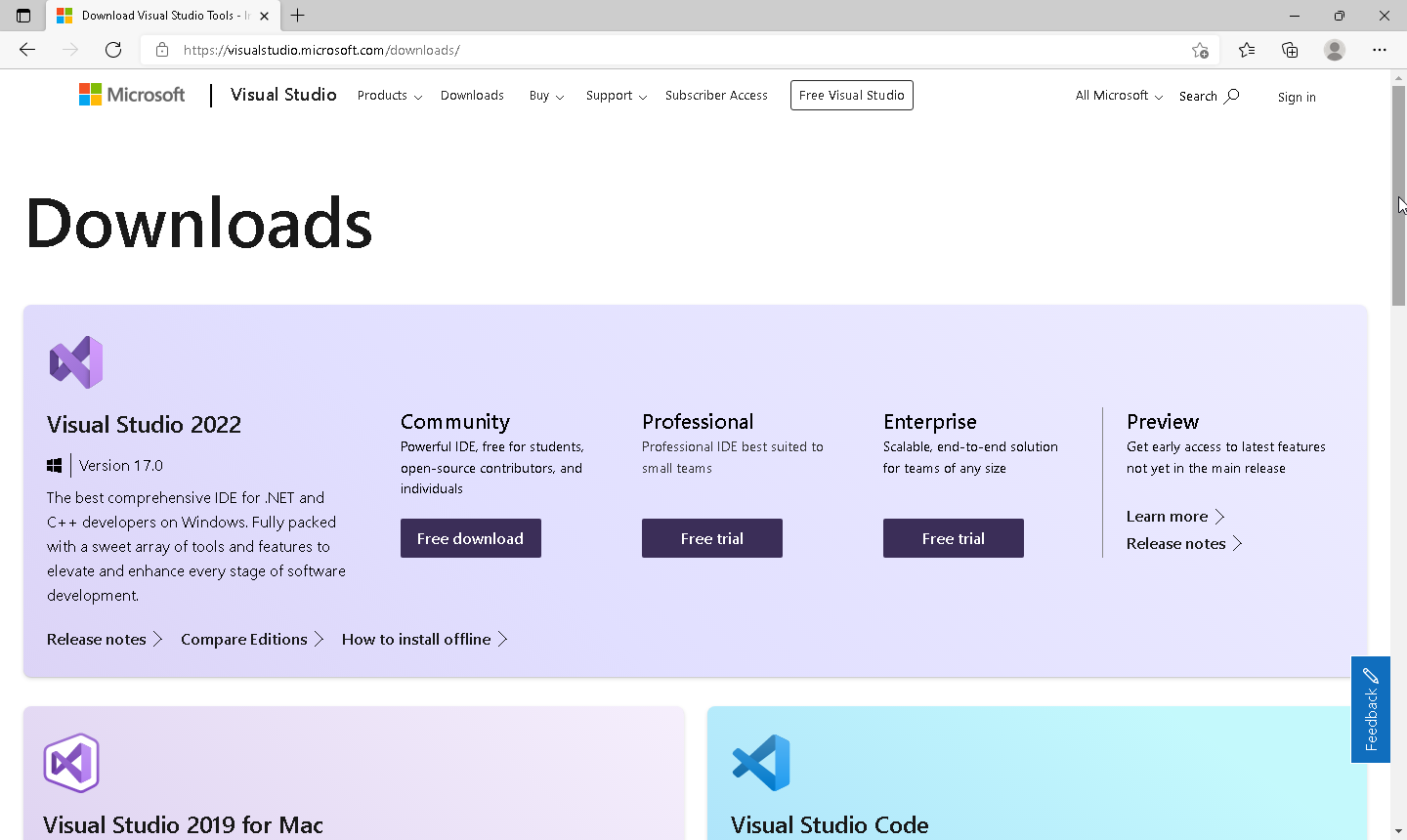The image size is (1407, 840).
Task: Click the Visual Studio 2019 for Mac logo
Action: click(x=71, y=762)
